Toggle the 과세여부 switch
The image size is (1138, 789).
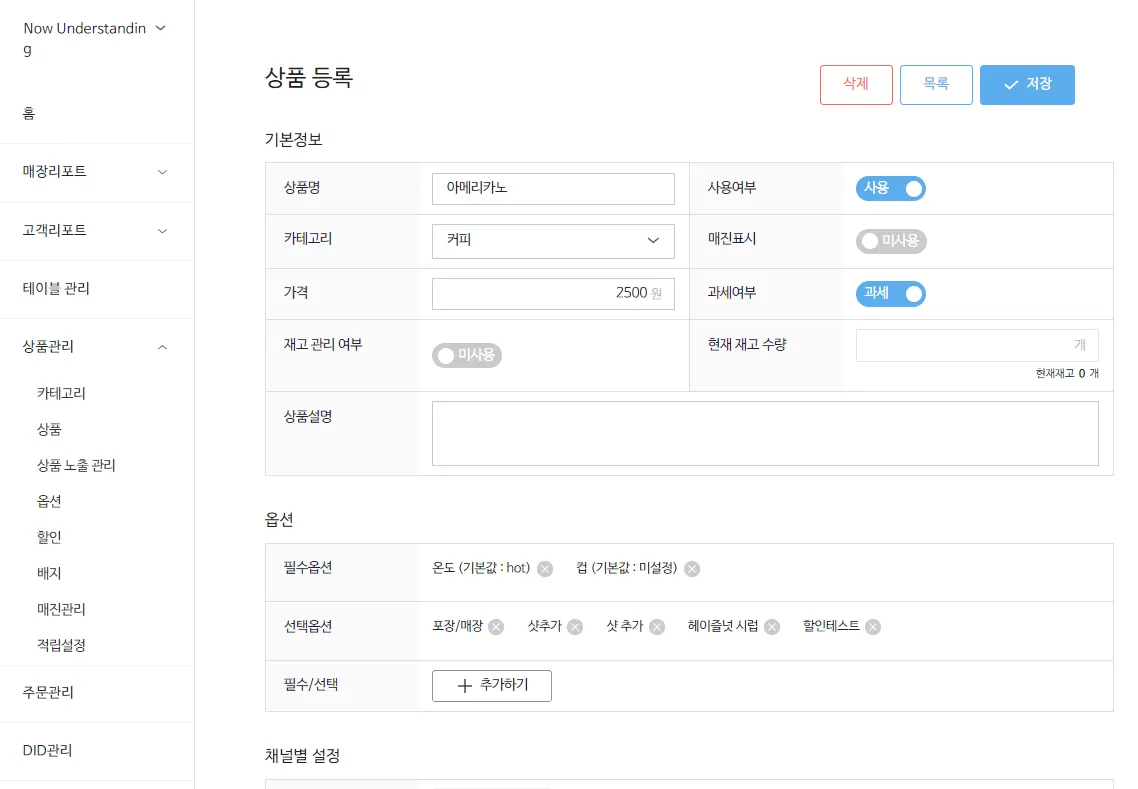pos(891,294)
